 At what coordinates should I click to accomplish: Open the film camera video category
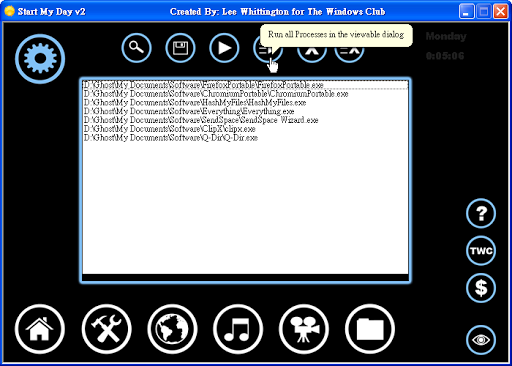[304, 329]
